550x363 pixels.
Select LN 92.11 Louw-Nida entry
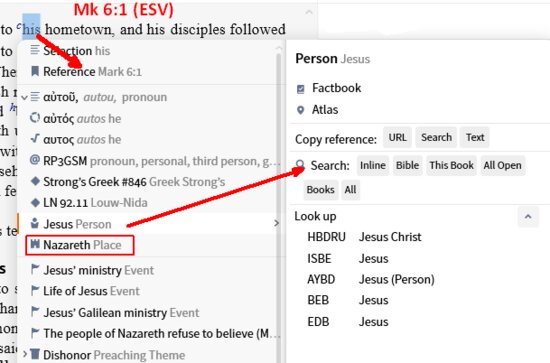coord(148,203)
